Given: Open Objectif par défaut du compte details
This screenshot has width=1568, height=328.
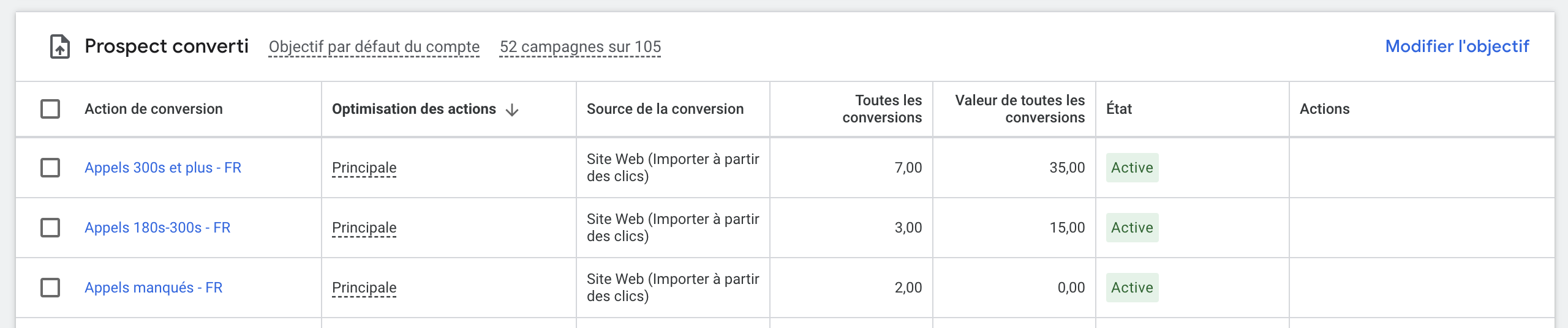Looking at the screenshot, I should click(x=374, y=47).
